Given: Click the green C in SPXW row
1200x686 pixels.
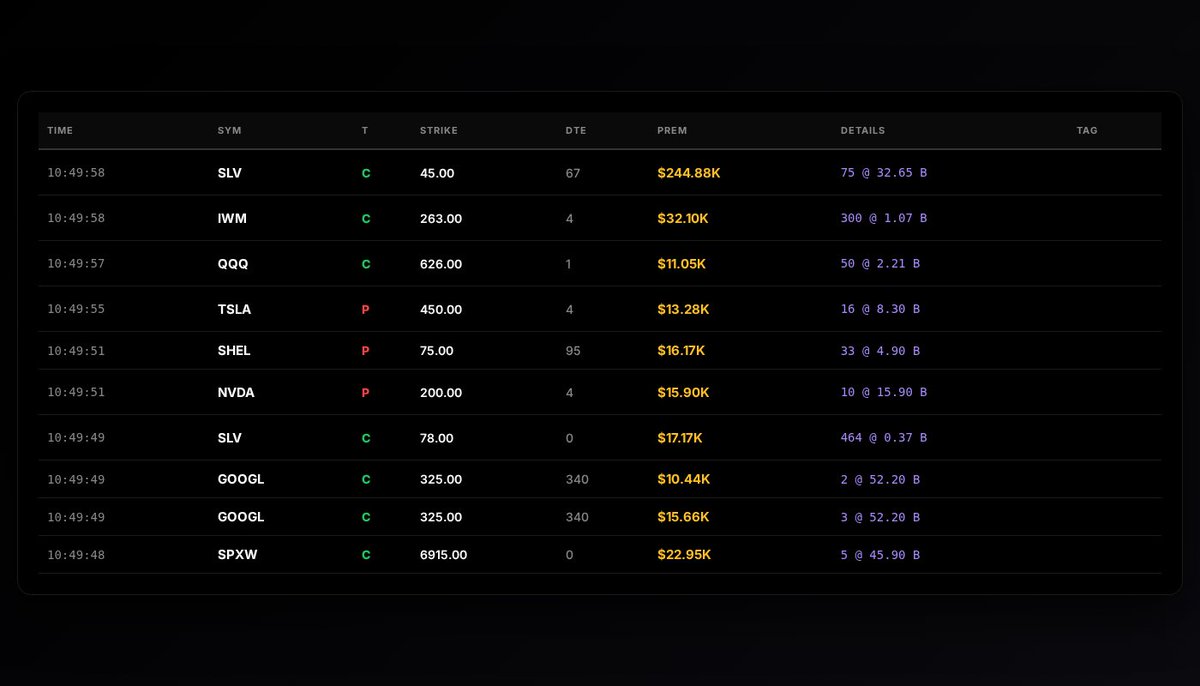Looking at the screenshot, I should coord(366,555).
